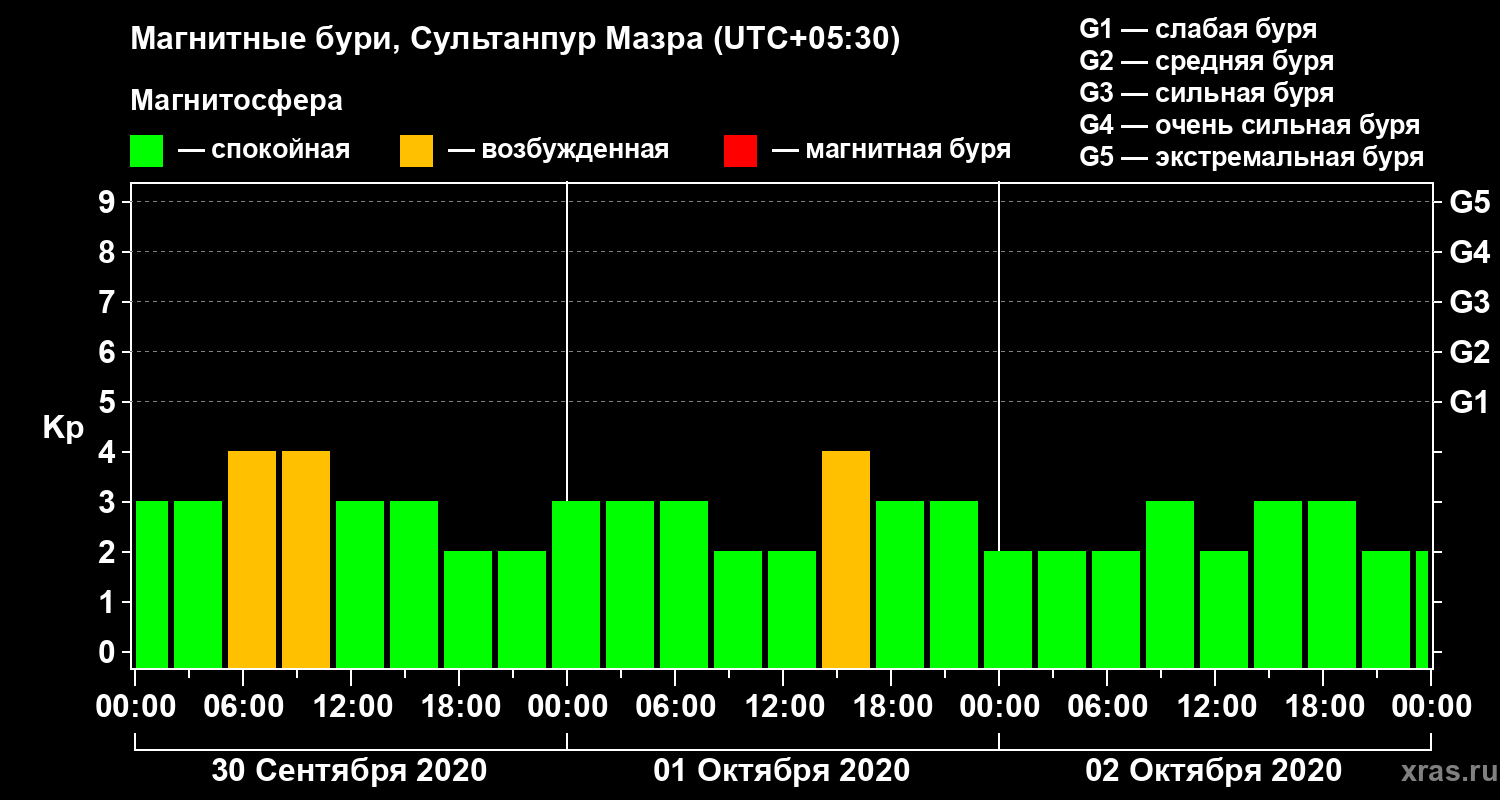Click '06:00' tick label under 30 Сентября
Viewport: 1500px width, 800px height.
pos(243,707)
